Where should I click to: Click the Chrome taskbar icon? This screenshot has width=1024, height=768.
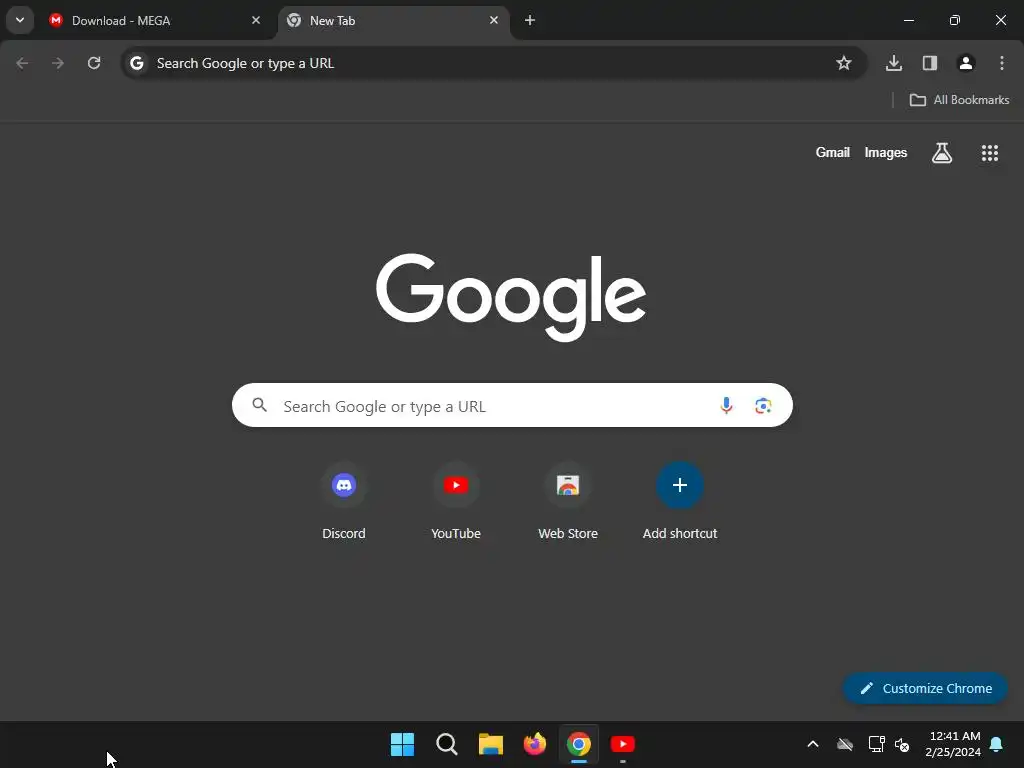(x=579, y=744)
